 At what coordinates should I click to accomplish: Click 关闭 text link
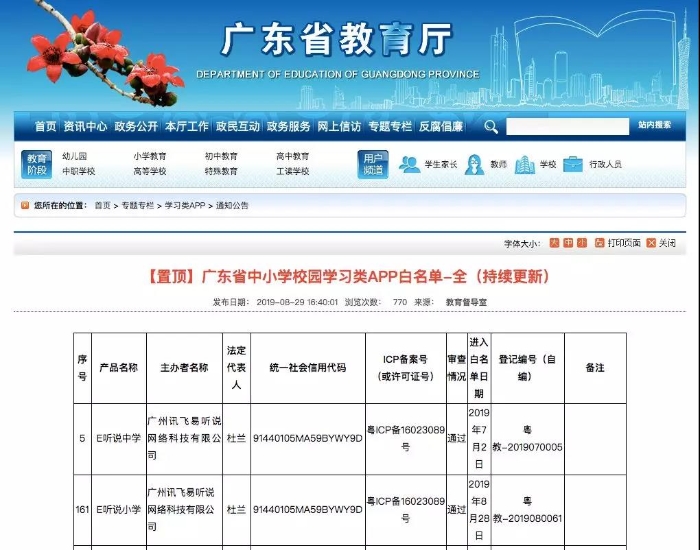(x=667, y=243)
